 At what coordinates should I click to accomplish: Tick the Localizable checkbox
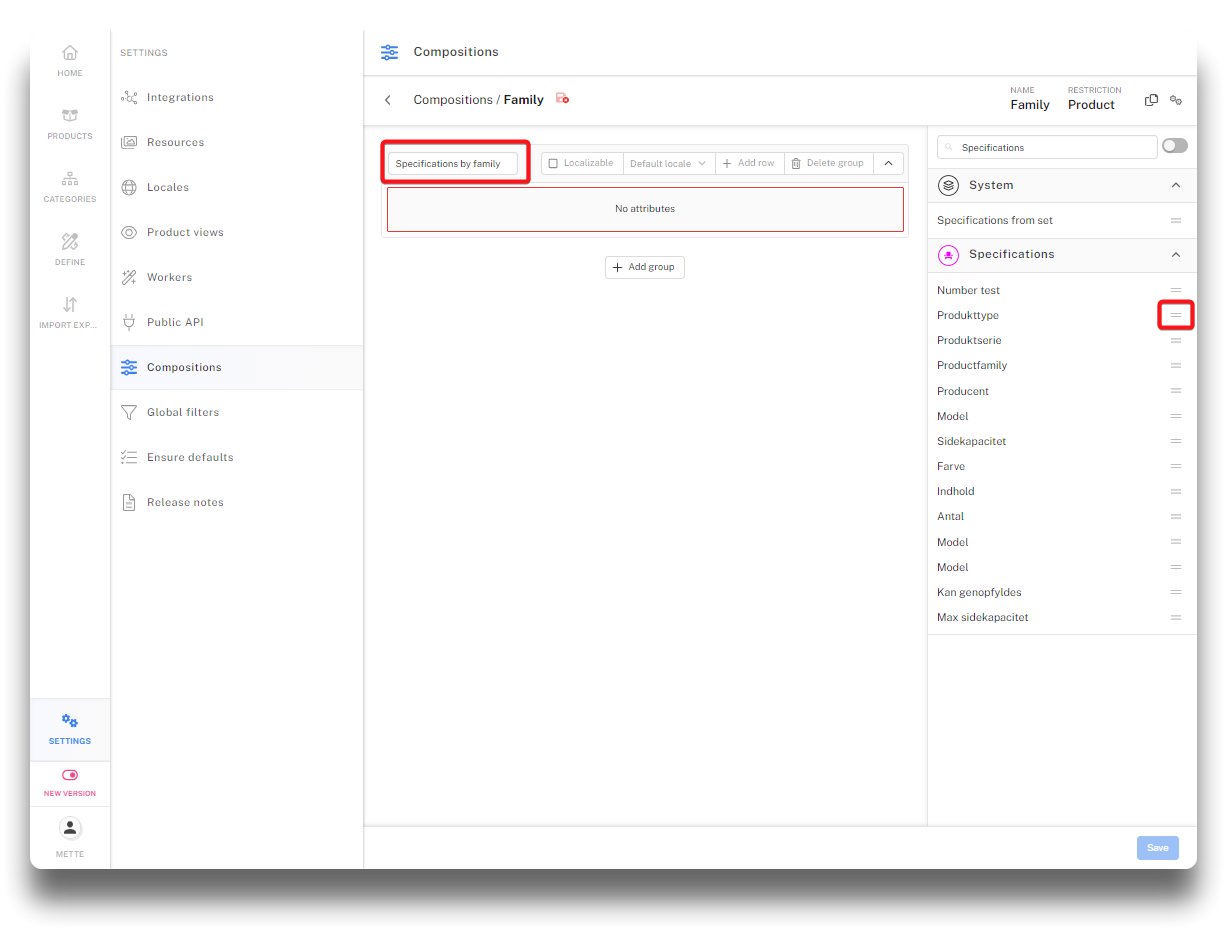coord(553,164)
